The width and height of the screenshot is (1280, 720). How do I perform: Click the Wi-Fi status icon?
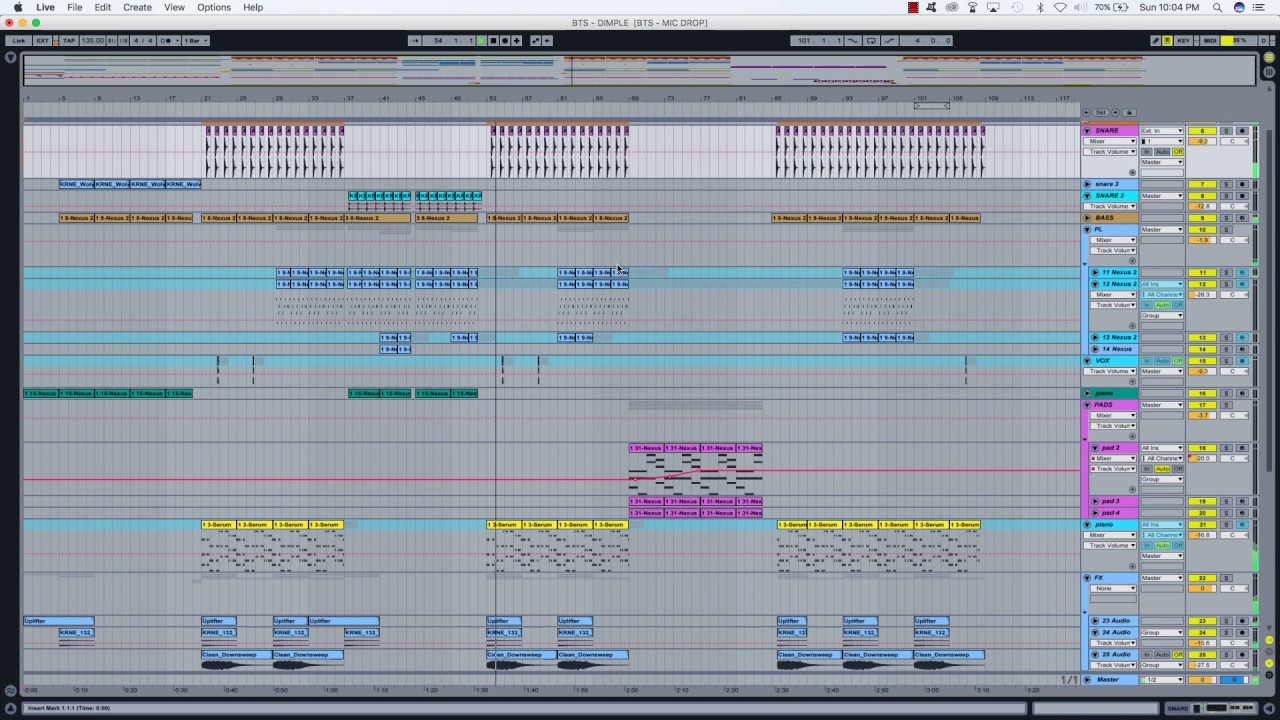(x=1061, y=7)
